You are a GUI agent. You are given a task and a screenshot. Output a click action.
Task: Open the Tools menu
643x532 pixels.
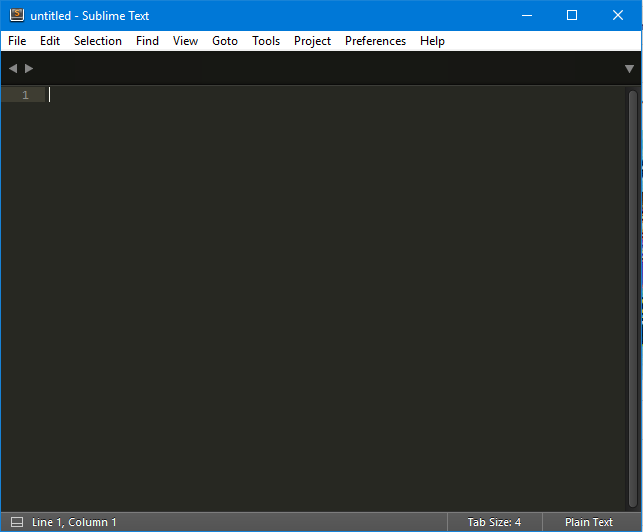coord(266,41)
